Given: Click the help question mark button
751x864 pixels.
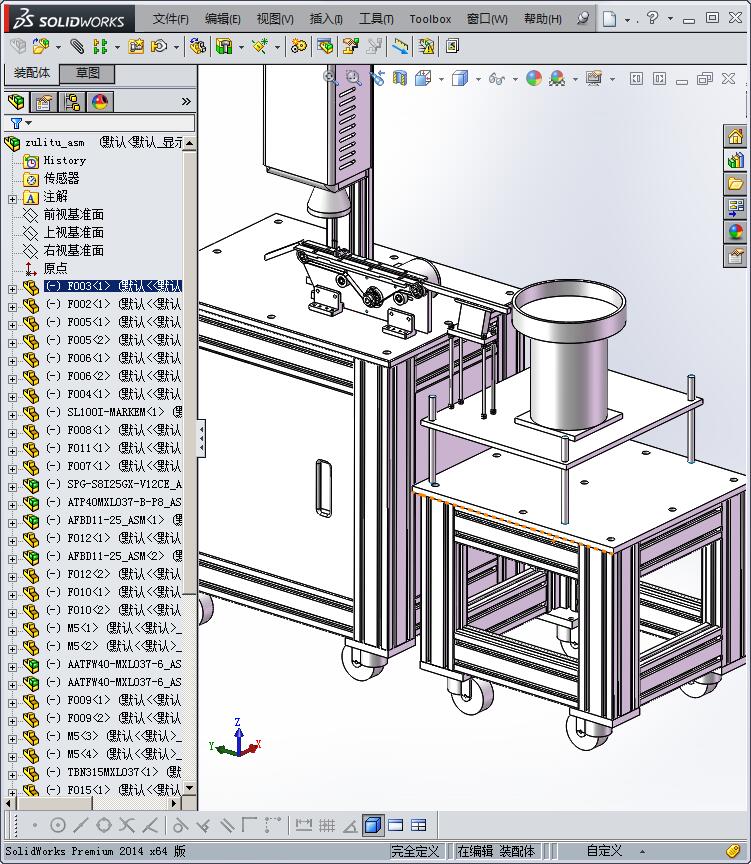Looking at the screenshot, I should (652, 18).
